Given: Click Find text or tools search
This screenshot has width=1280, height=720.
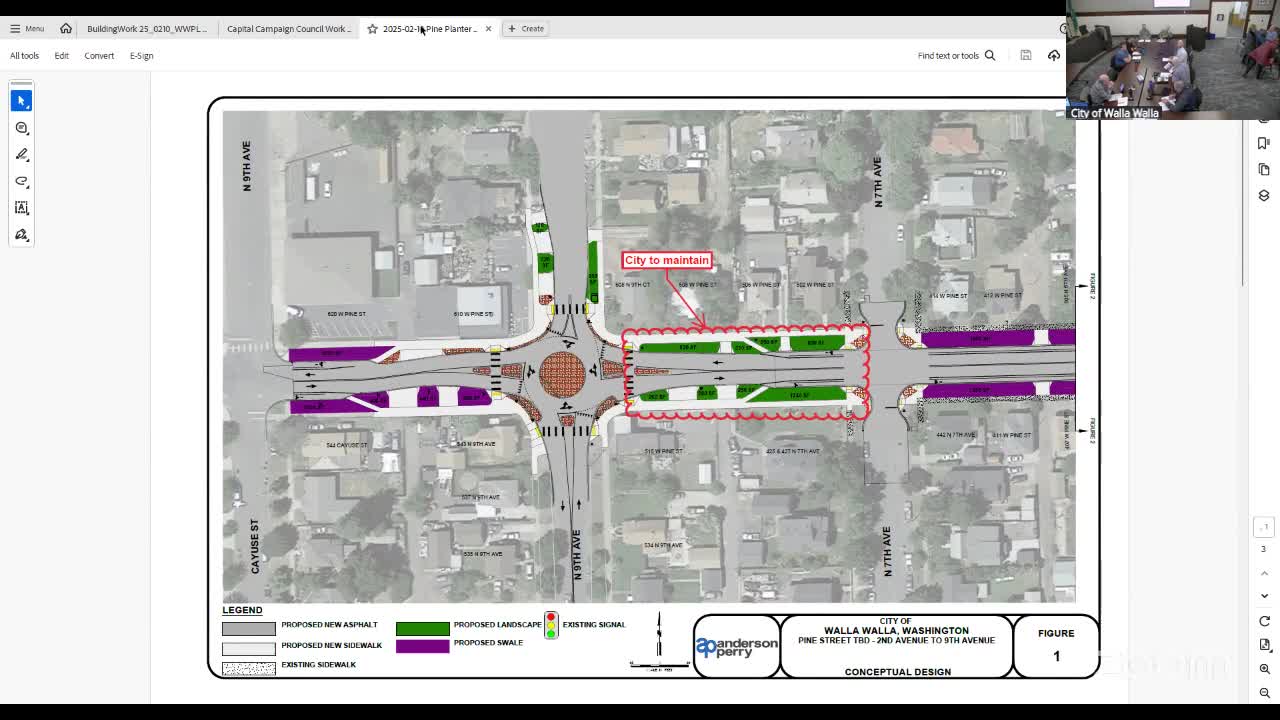Looking at the screenshot, I should click(956, 56).
